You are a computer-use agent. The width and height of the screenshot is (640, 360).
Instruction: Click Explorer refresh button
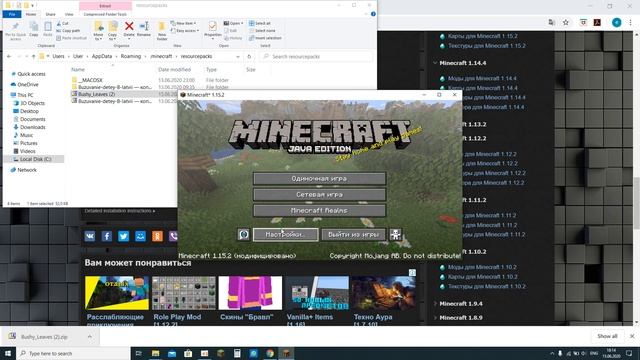249,56
